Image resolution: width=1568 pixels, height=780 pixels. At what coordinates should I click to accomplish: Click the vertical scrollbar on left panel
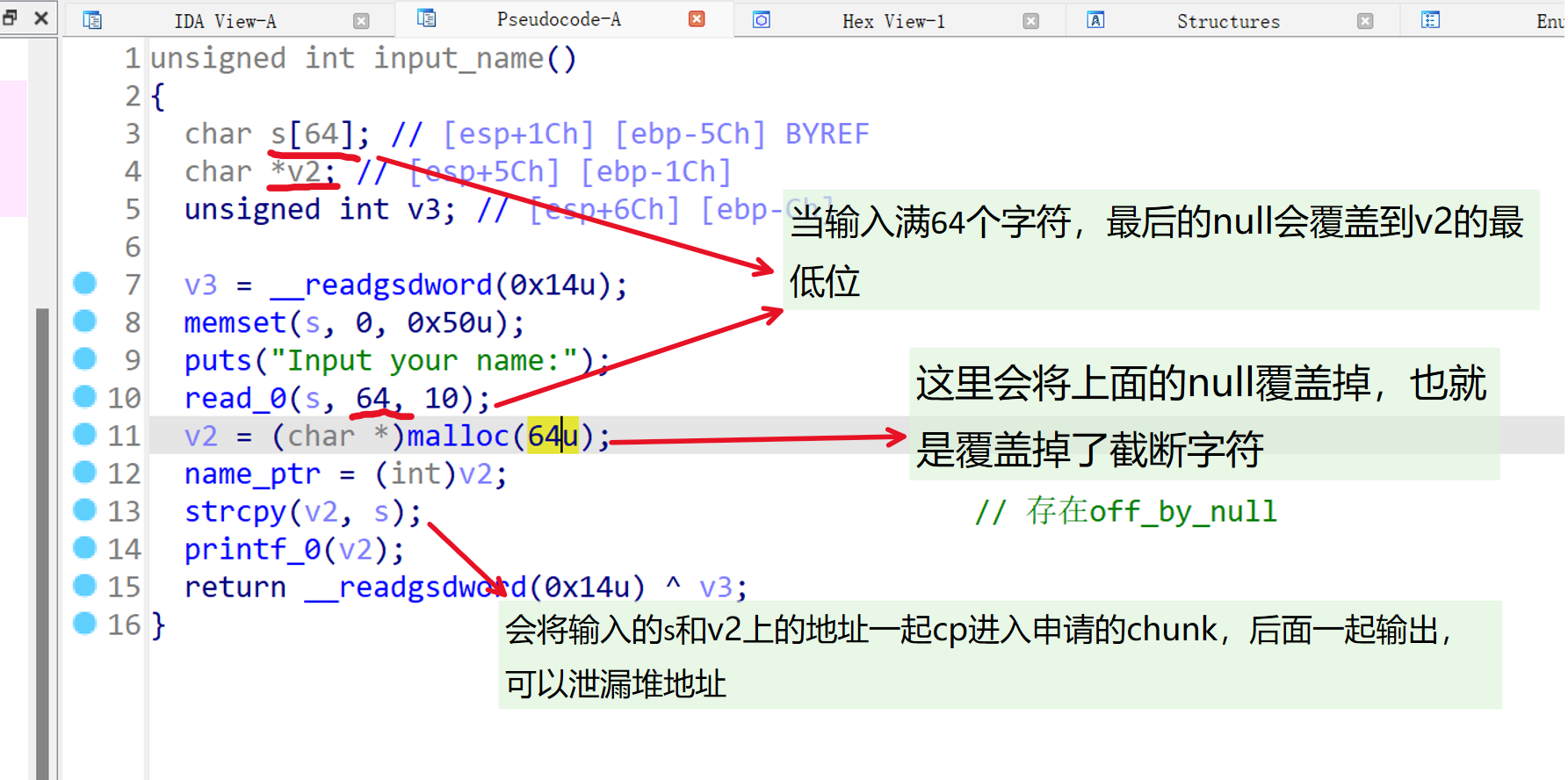[42, 543]
